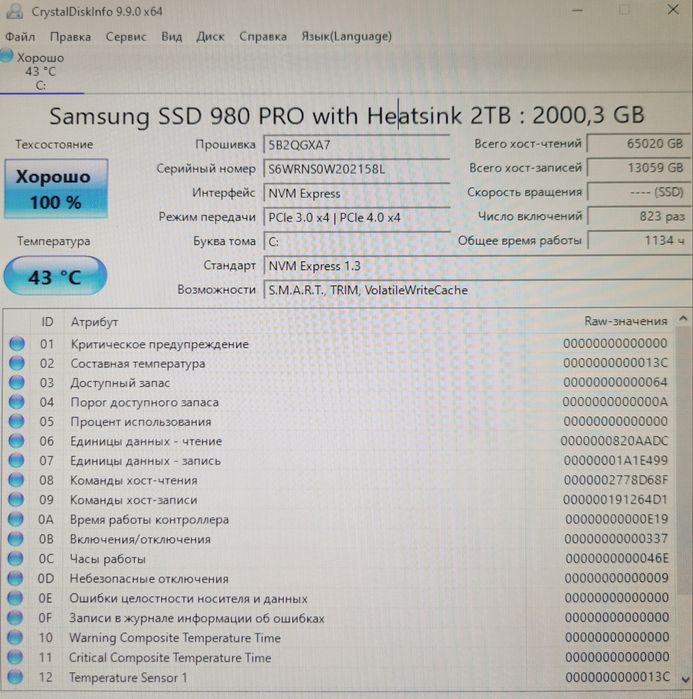Open the Сервис menu
Viewport: 693px width, 699px height.
pyautogui.click(x=126, y=37)
